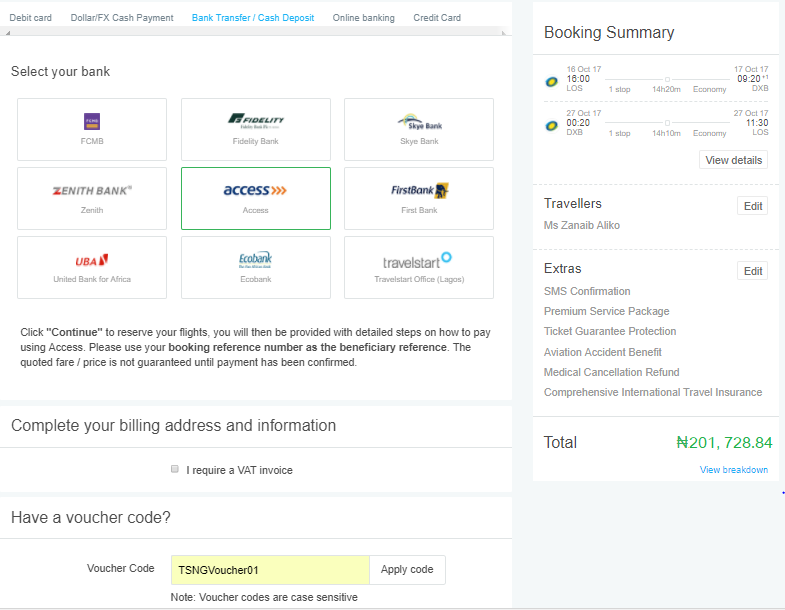Click the tab strip right scroll arrow
The height and width of the screenshot is (610, 785).
pyautogui.click(x=504, y=33)
